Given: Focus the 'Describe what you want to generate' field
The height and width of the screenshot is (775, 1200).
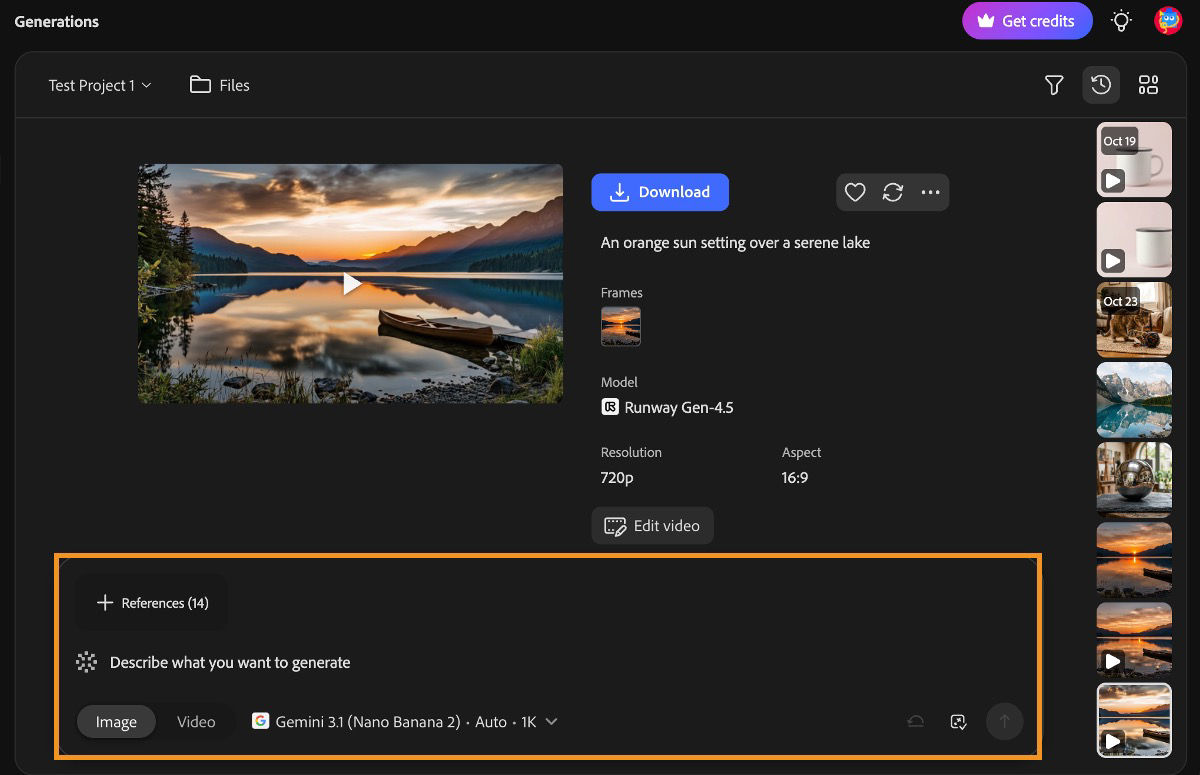Looking at the screenshot, I should coord(230,662).
